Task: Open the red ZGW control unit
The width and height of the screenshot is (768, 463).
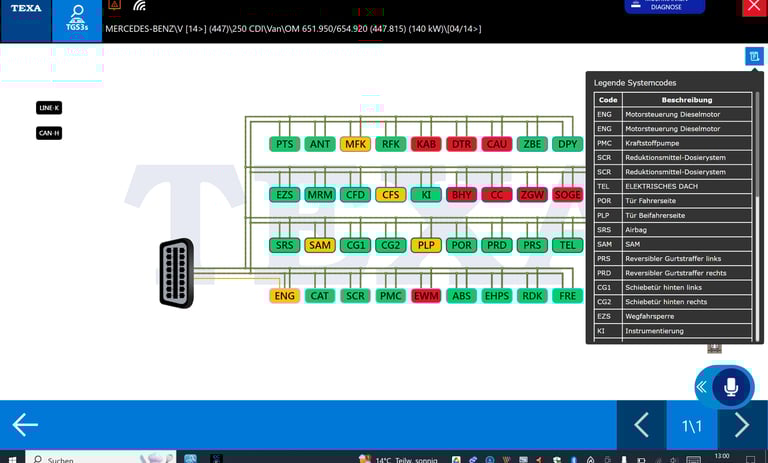Action: click(x=532, y=195)
